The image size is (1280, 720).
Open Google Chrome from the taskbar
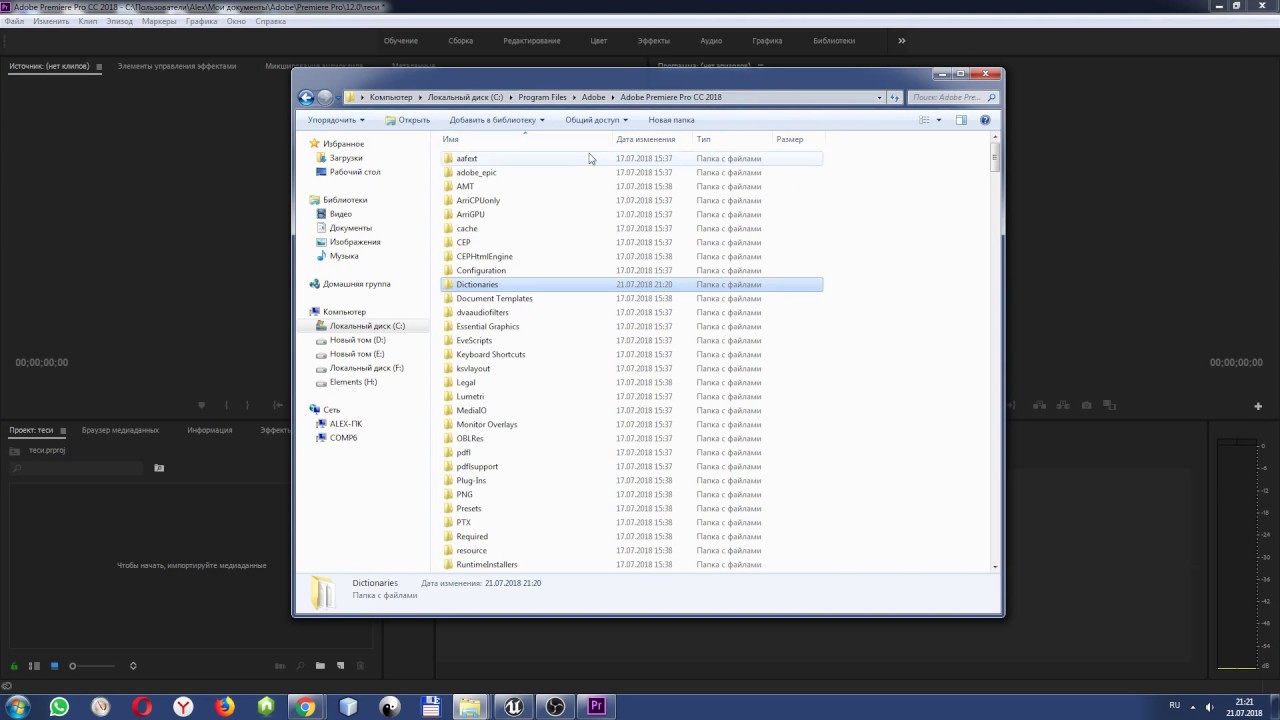click(x=306, y=707)
